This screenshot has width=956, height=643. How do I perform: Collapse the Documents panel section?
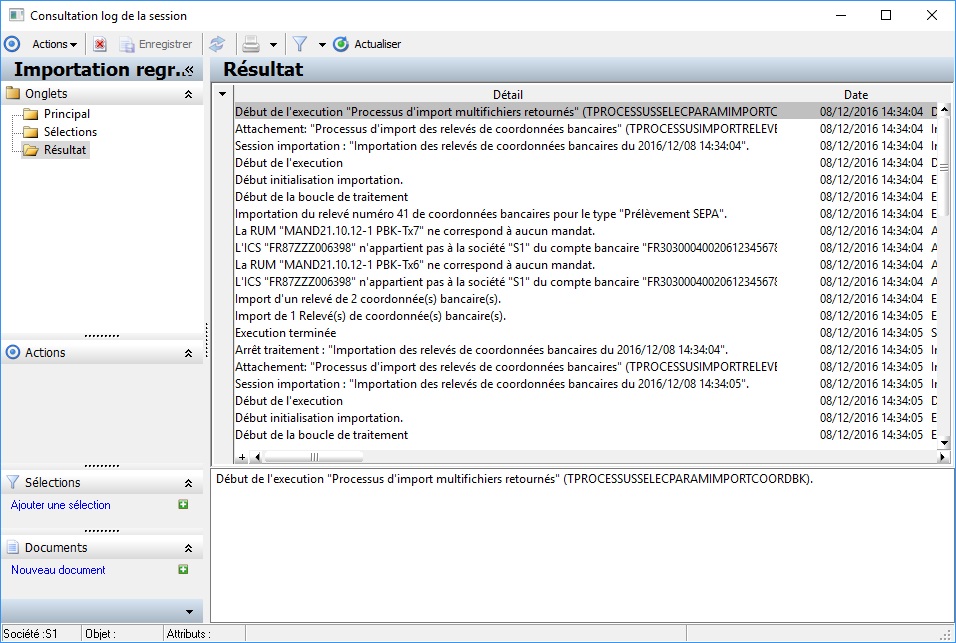tap(188, 548)
